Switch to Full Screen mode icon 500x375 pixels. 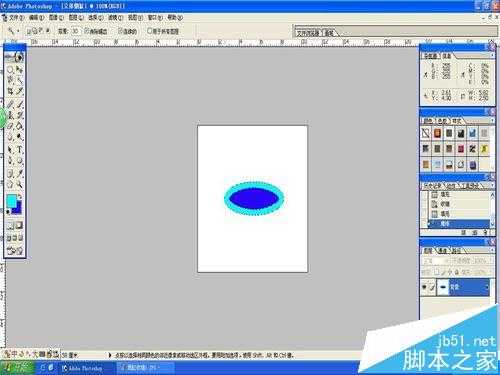click(21, 238)
